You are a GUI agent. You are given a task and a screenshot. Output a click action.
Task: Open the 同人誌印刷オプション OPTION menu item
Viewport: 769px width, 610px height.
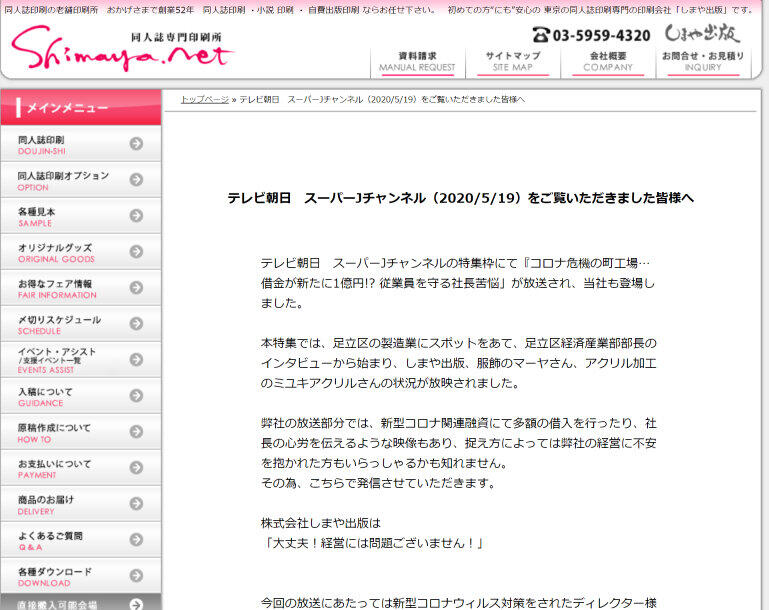coord(81,180)
